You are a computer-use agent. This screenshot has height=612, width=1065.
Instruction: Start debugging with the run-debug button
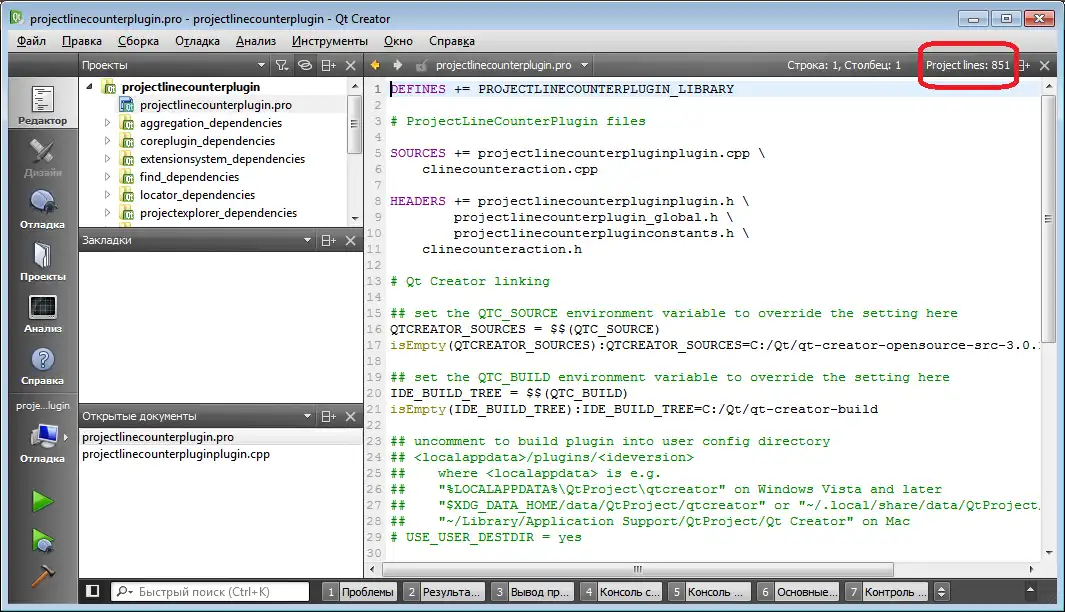pyautogui.click(x=42, y=541)
